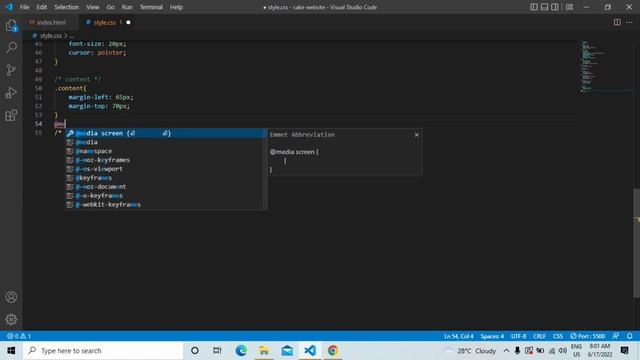Open Microsoft Edge from the taskbar
This screenshot has height=360, width=640.
pos(241,351)
